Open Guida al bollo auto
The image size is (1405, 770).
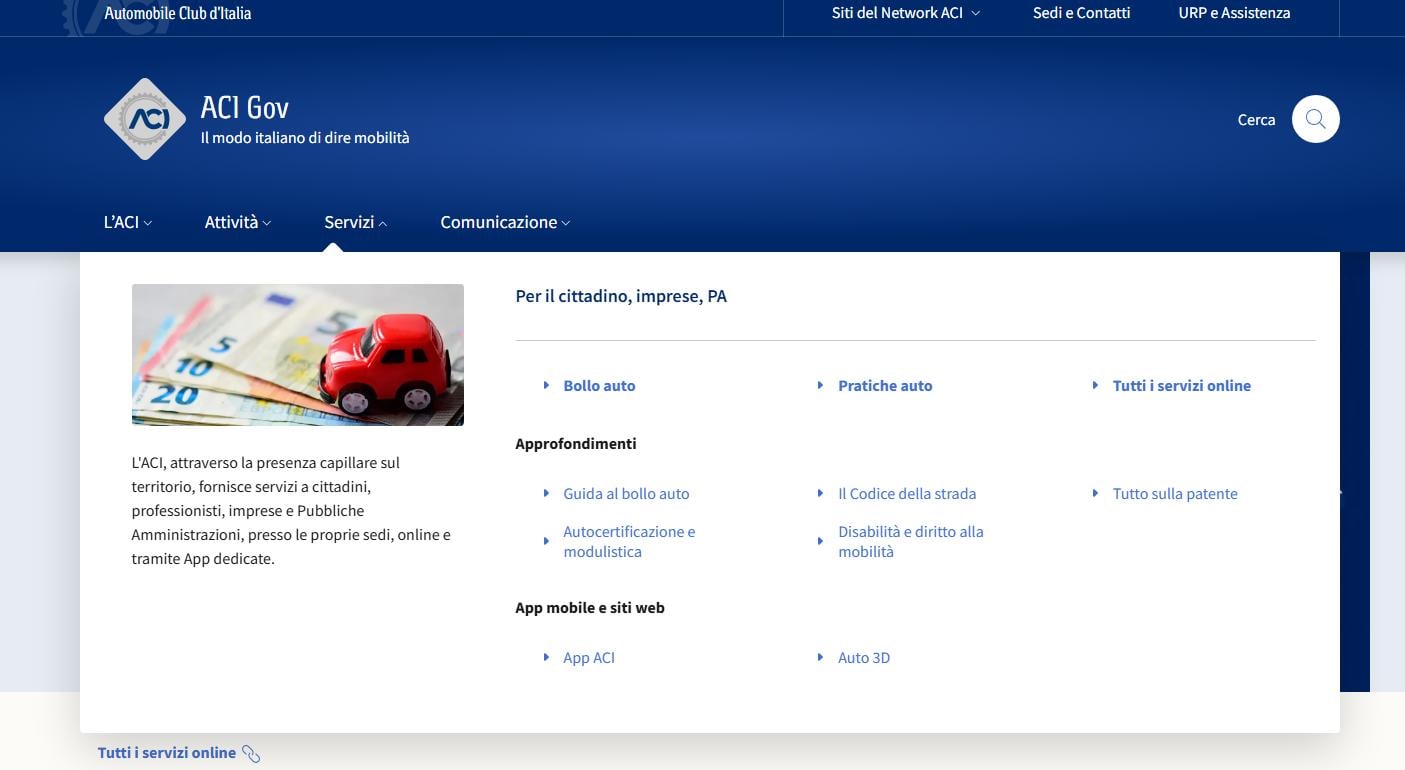point(626,494)
